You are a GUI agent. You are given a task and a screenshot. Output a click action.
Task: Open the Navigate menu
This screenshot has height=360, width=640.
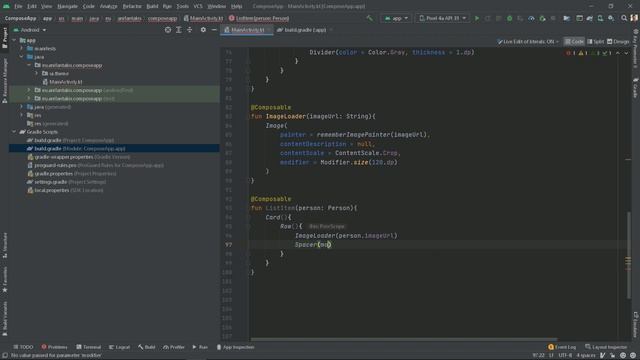pyautogui.click(x=67, y=6)
